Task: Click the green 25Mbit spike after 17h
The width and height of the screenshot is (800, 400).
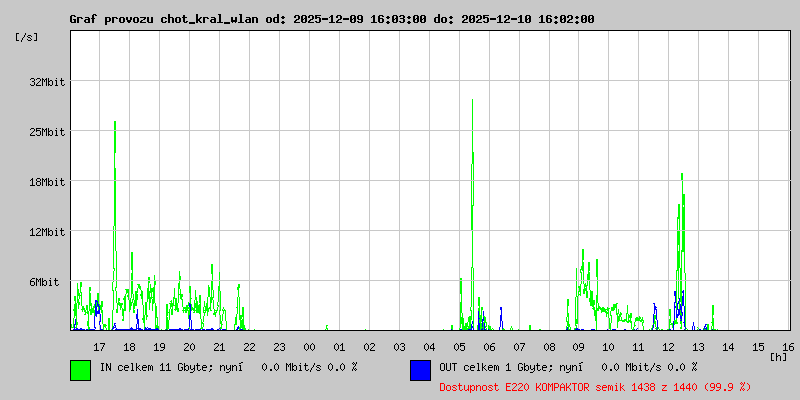Action: (115, 226)
